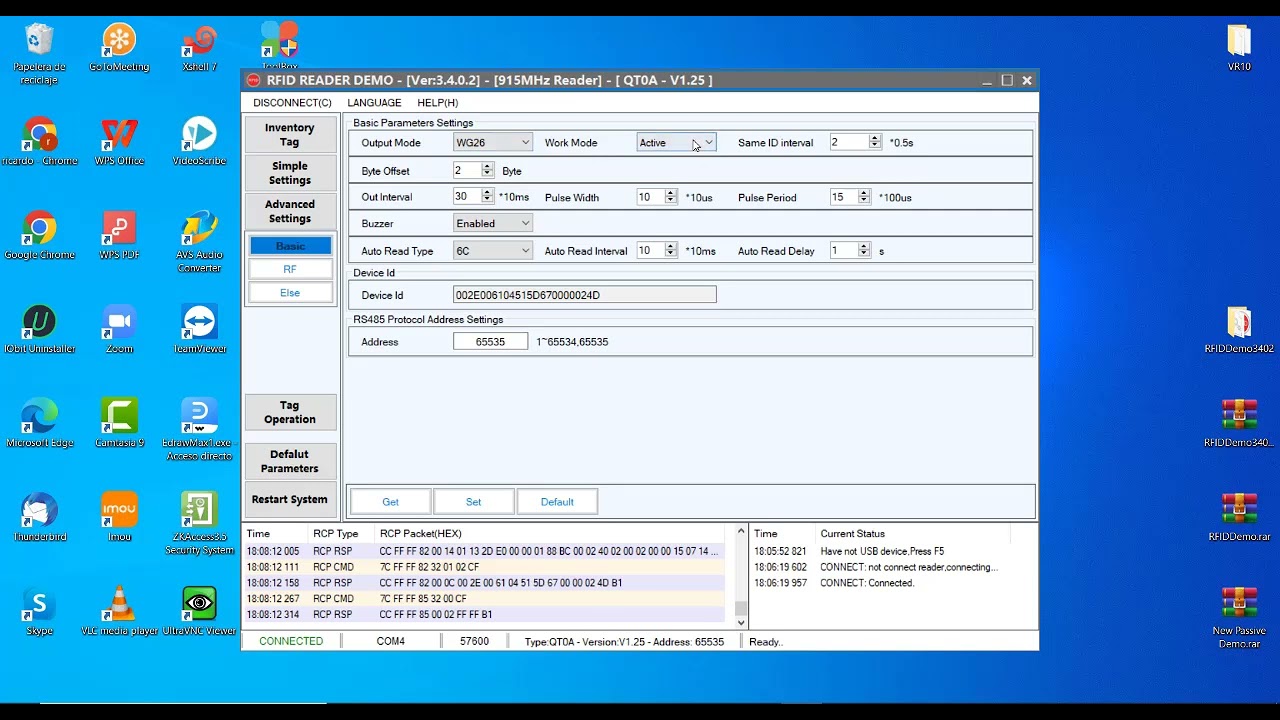Launch the Imou desktop application
1280x720 pixels.
[119, 517]
